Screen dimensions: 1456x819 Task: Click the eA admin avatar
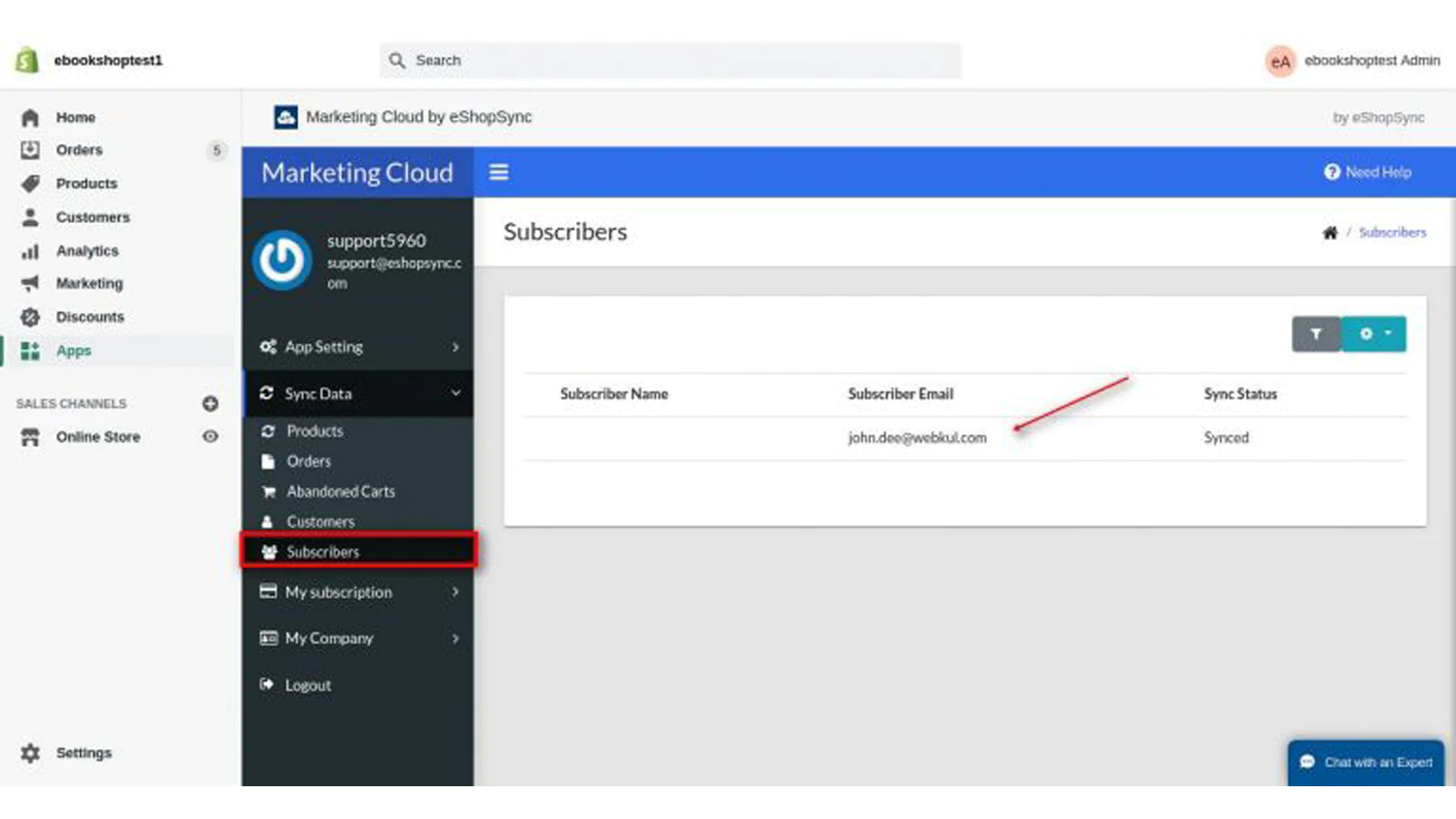coord(1280,61)
